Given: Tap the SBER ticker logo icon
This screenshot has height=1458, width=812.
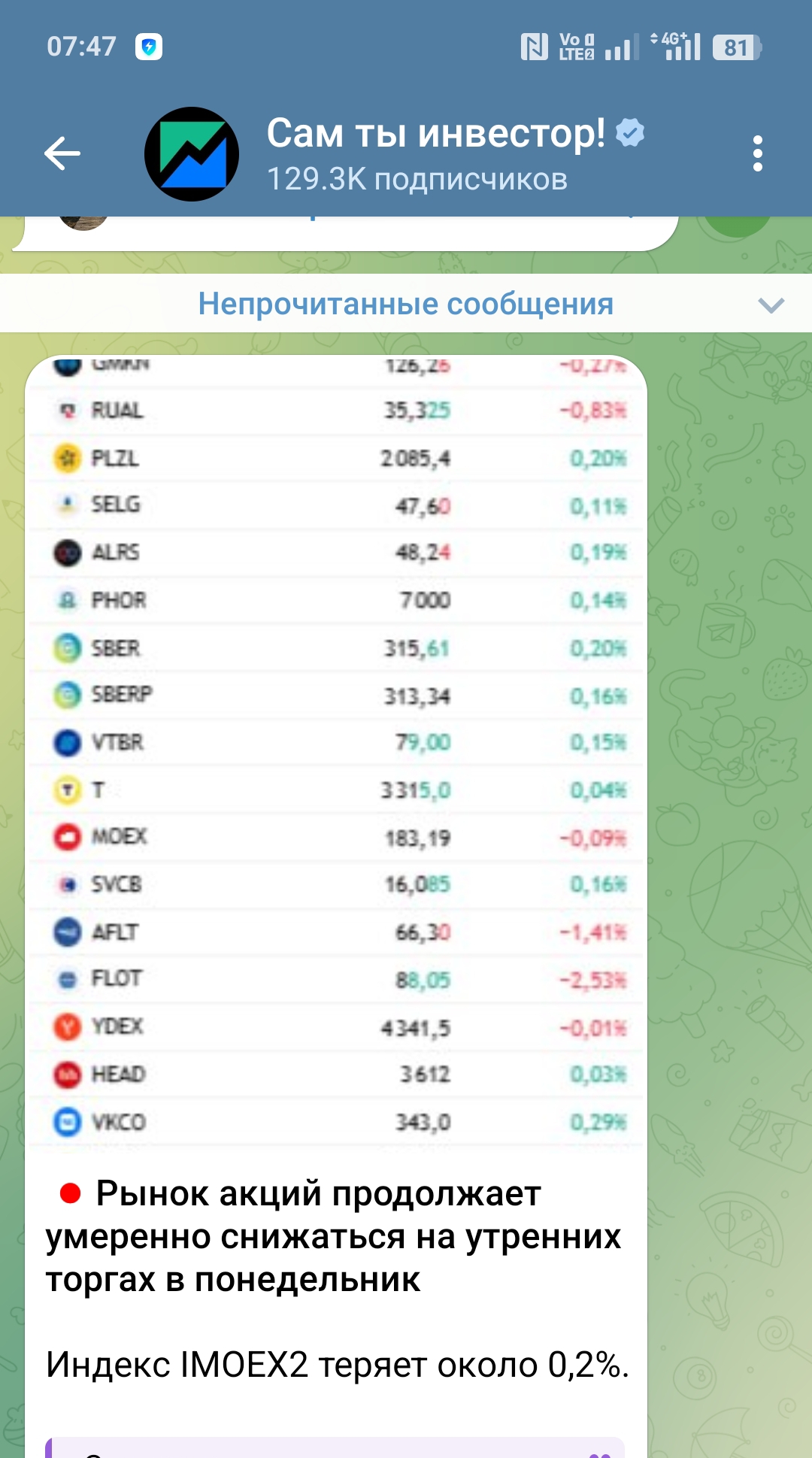Looking at the screenshot, I should click(x=68, y=648).
